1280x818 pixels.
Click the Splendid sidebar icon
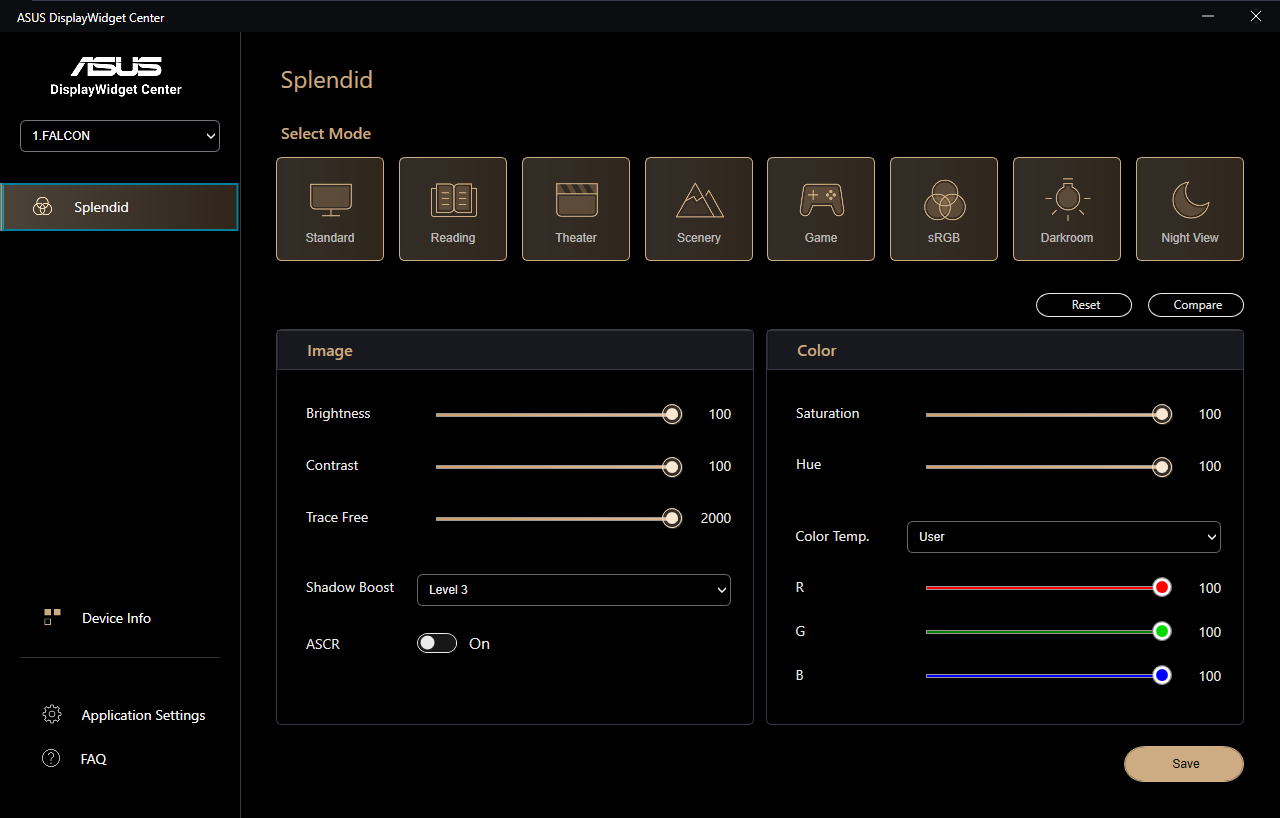(x=42, y=207)
